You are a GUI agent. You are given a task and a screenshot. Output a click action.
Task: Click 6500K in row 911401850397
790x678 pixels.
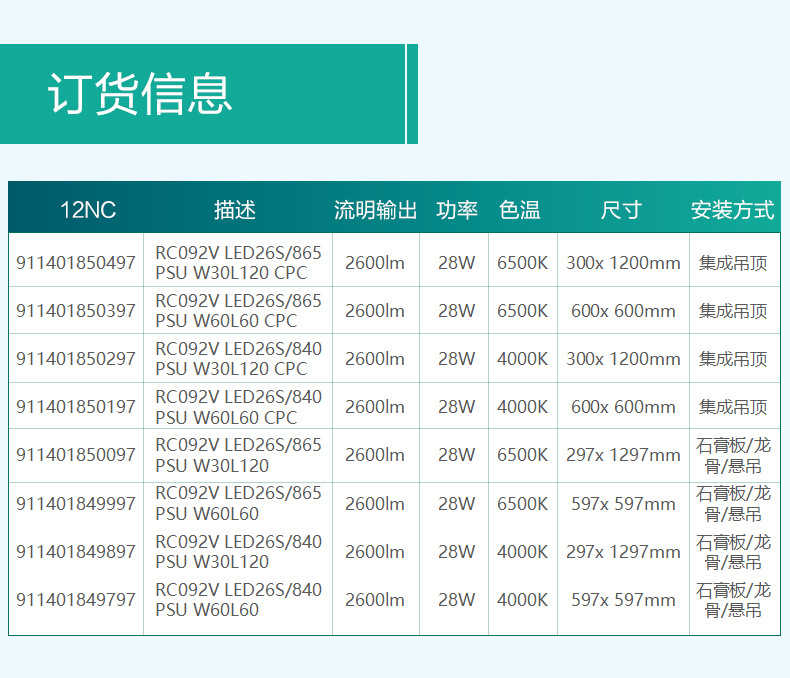(x=522, y=310)
